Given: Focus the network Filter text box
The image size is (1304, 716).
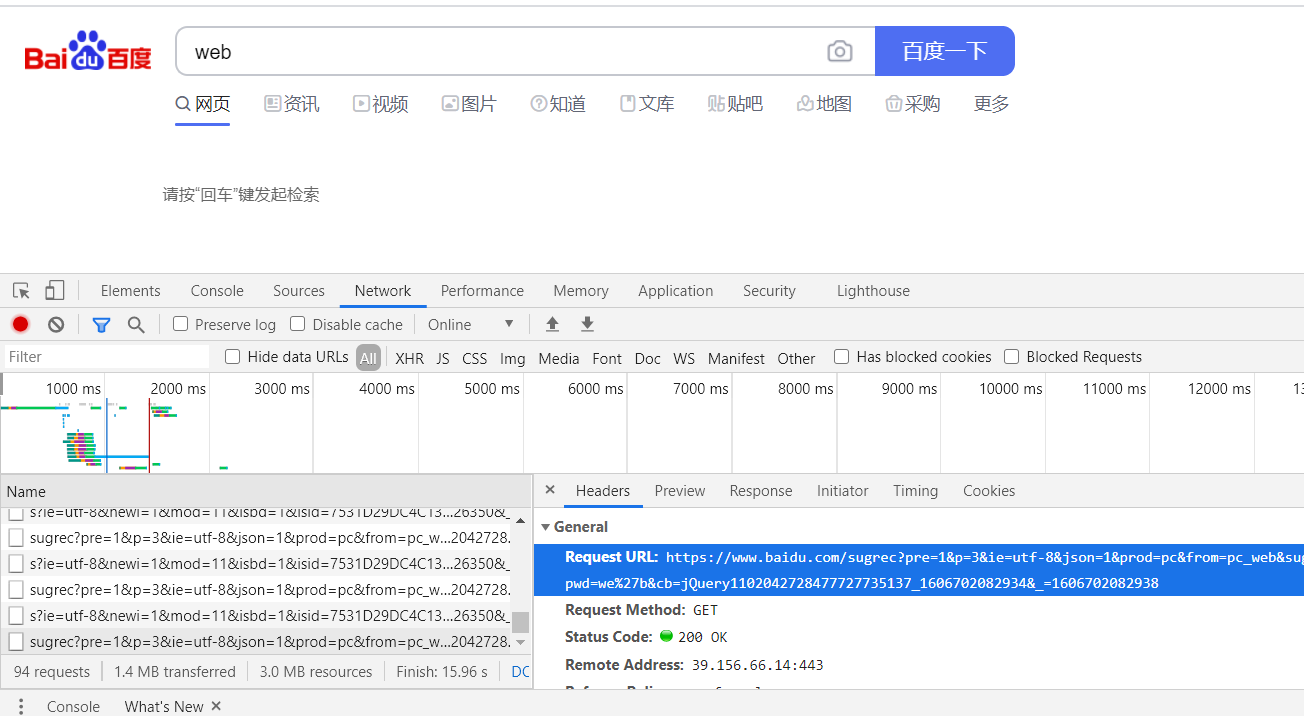Looking at the screenshot, I should tap(107, 357).
